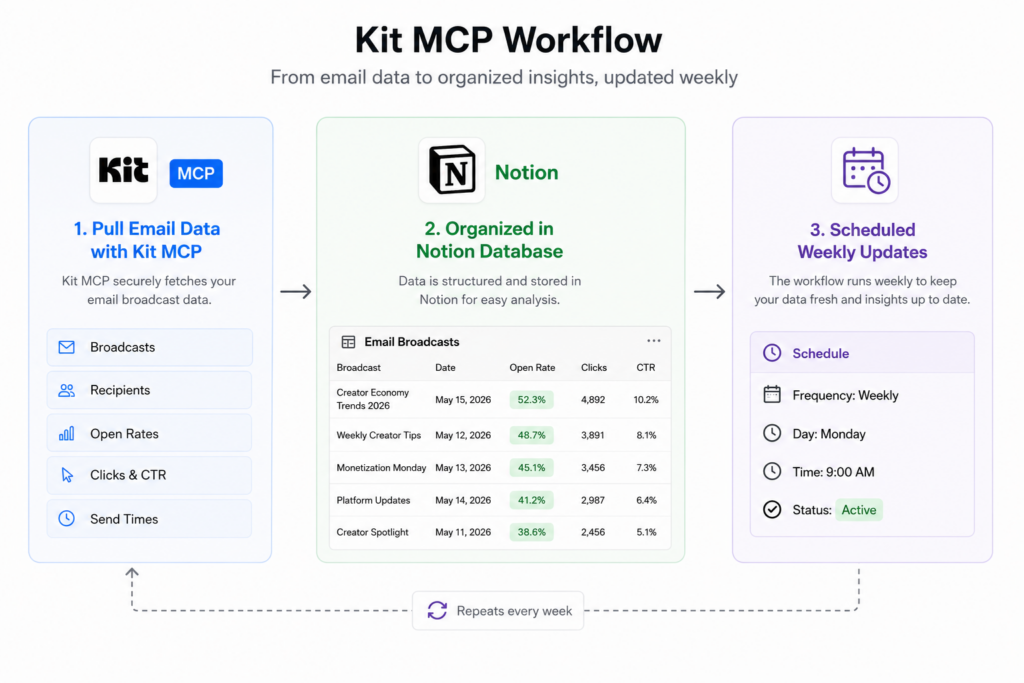The height and width of the screenshot is (683, 1024).
Task: Click the Time: 9:00 AM text
Action: 833,472
